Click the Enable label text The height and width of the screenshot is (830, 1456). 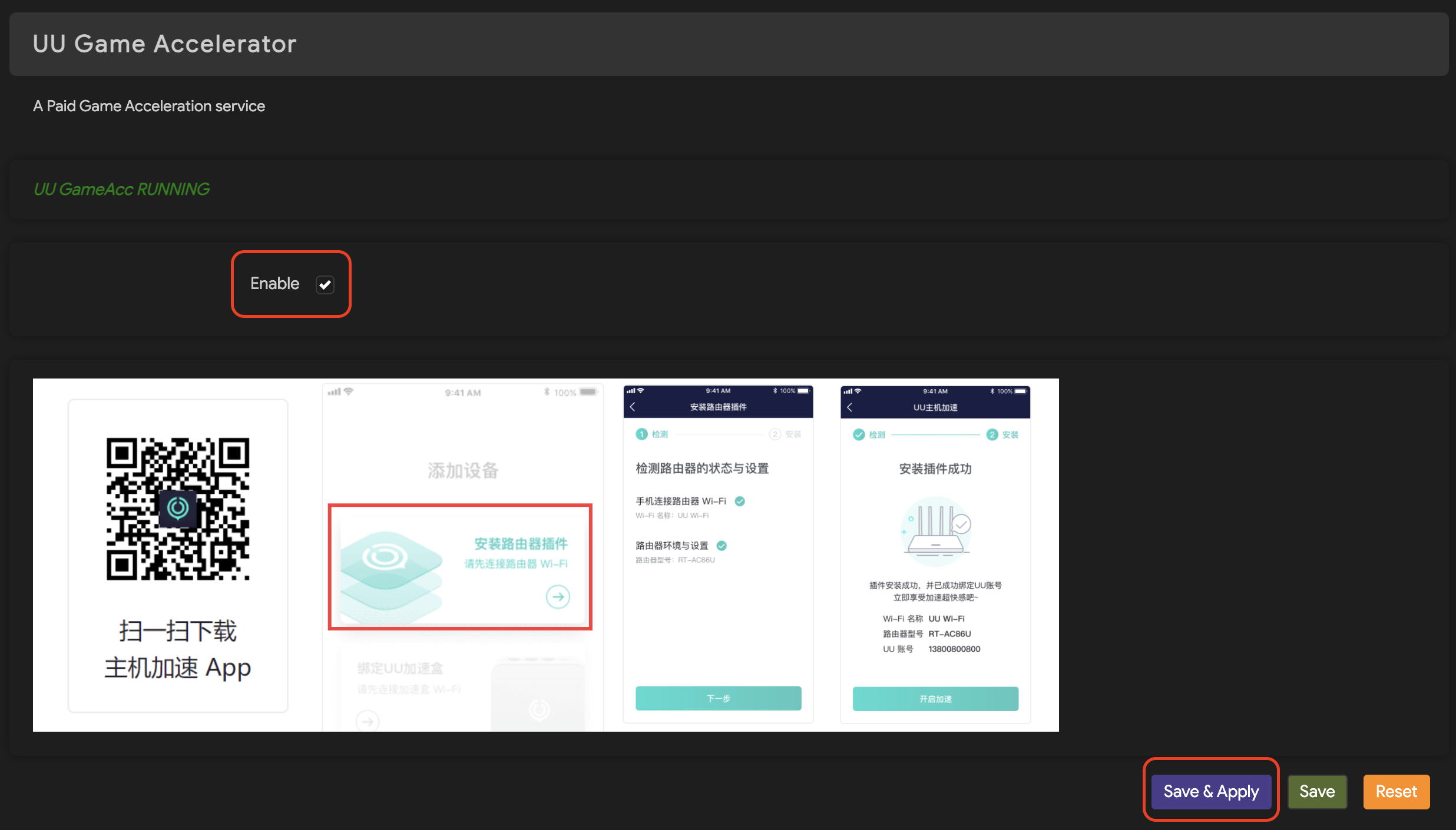click(x=274, y=283)
